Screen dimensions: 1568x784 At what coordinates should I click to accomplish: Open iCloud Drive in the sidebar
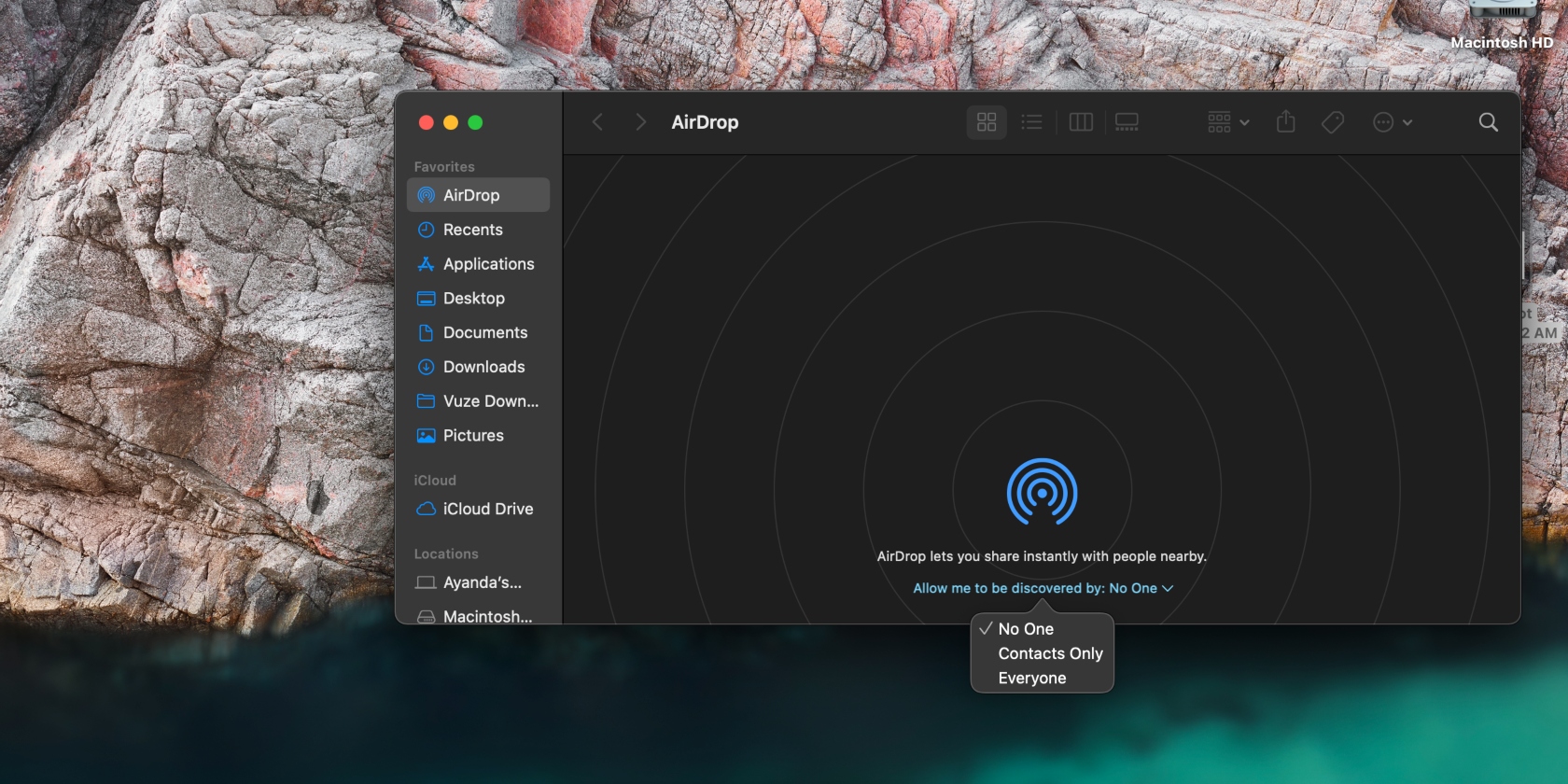tap(478, 509)
